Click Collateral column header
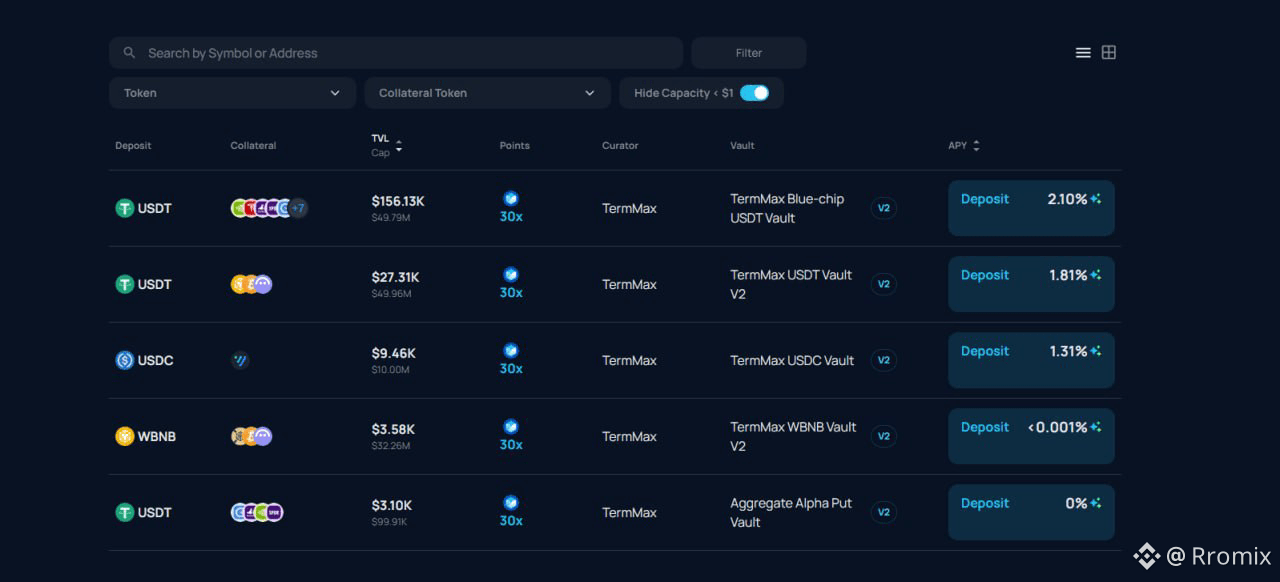Screen dimensions: 1280x582 (253, 146)
